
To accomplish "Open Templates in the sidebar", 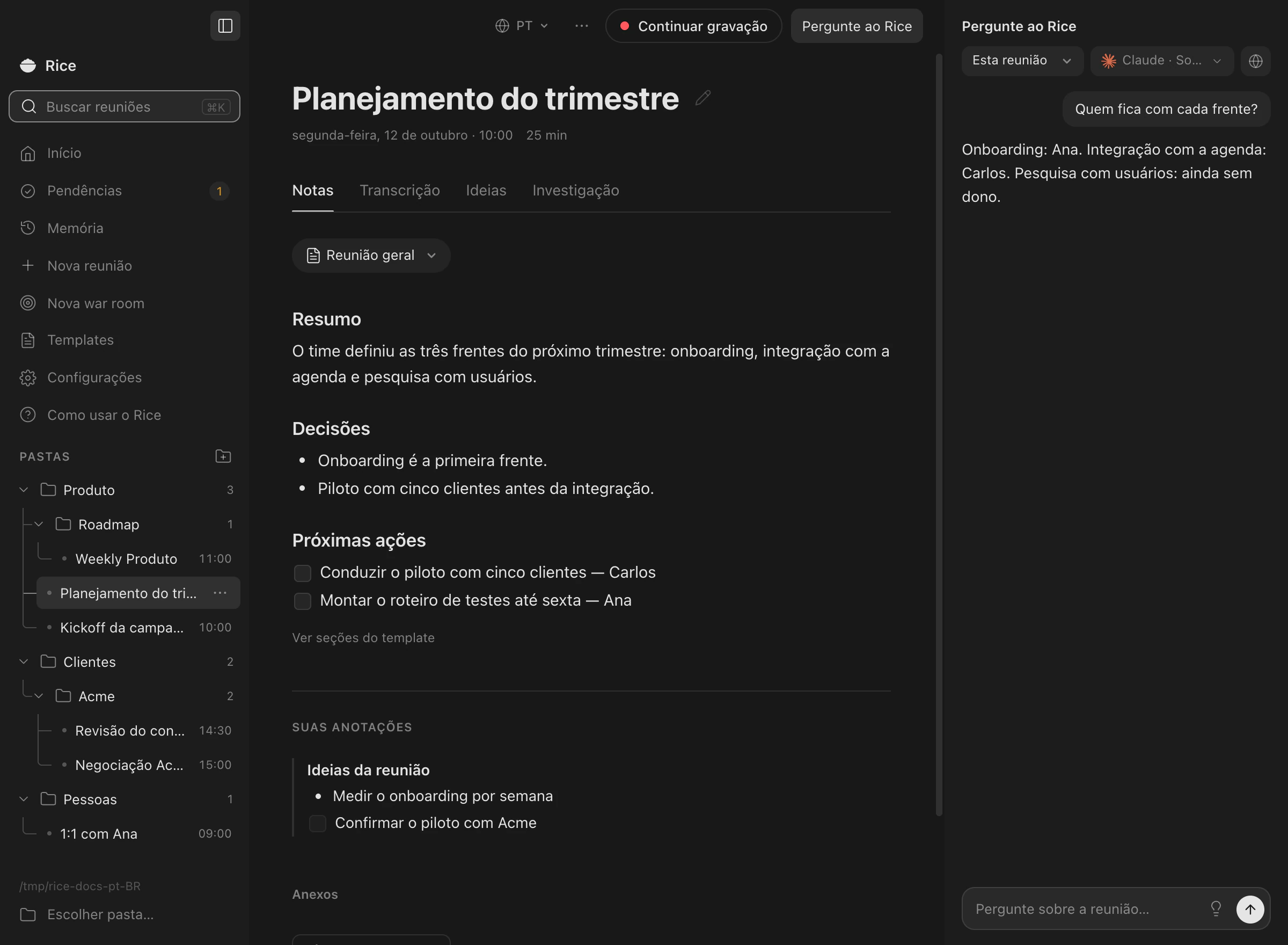I will click(125, 340).
